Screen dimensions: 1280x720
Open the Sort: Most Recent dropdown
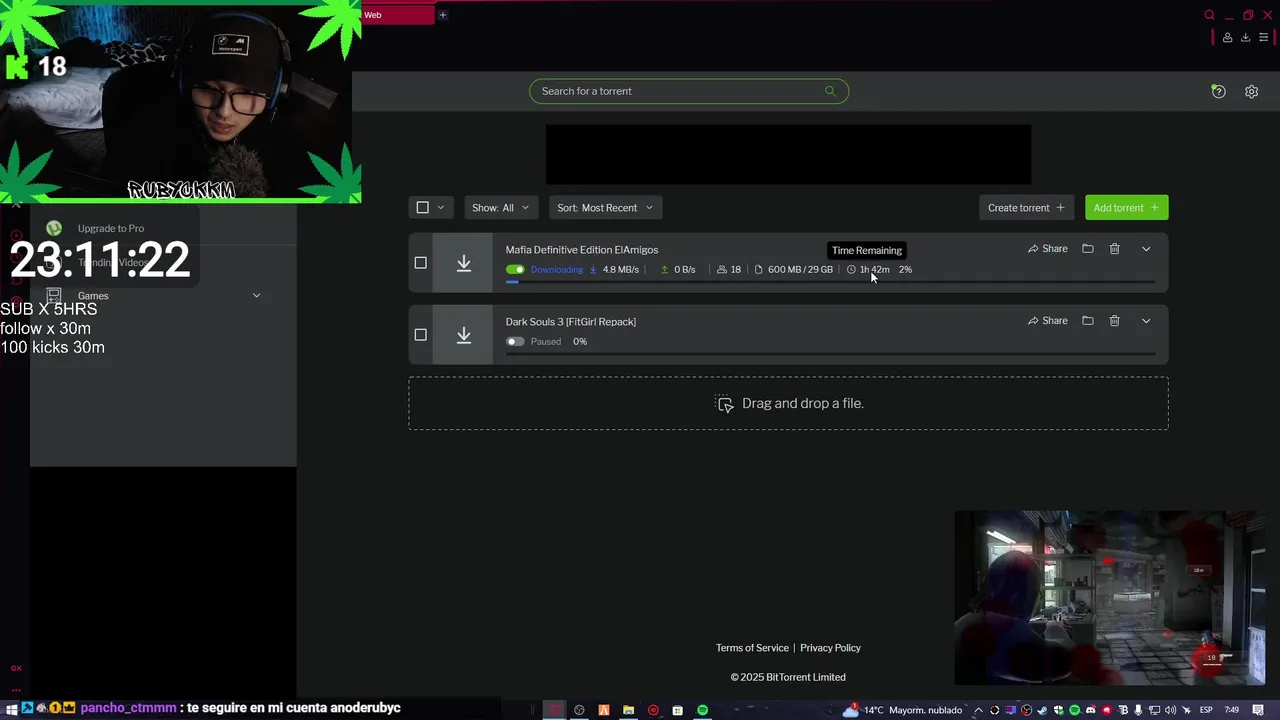(605, 207)
